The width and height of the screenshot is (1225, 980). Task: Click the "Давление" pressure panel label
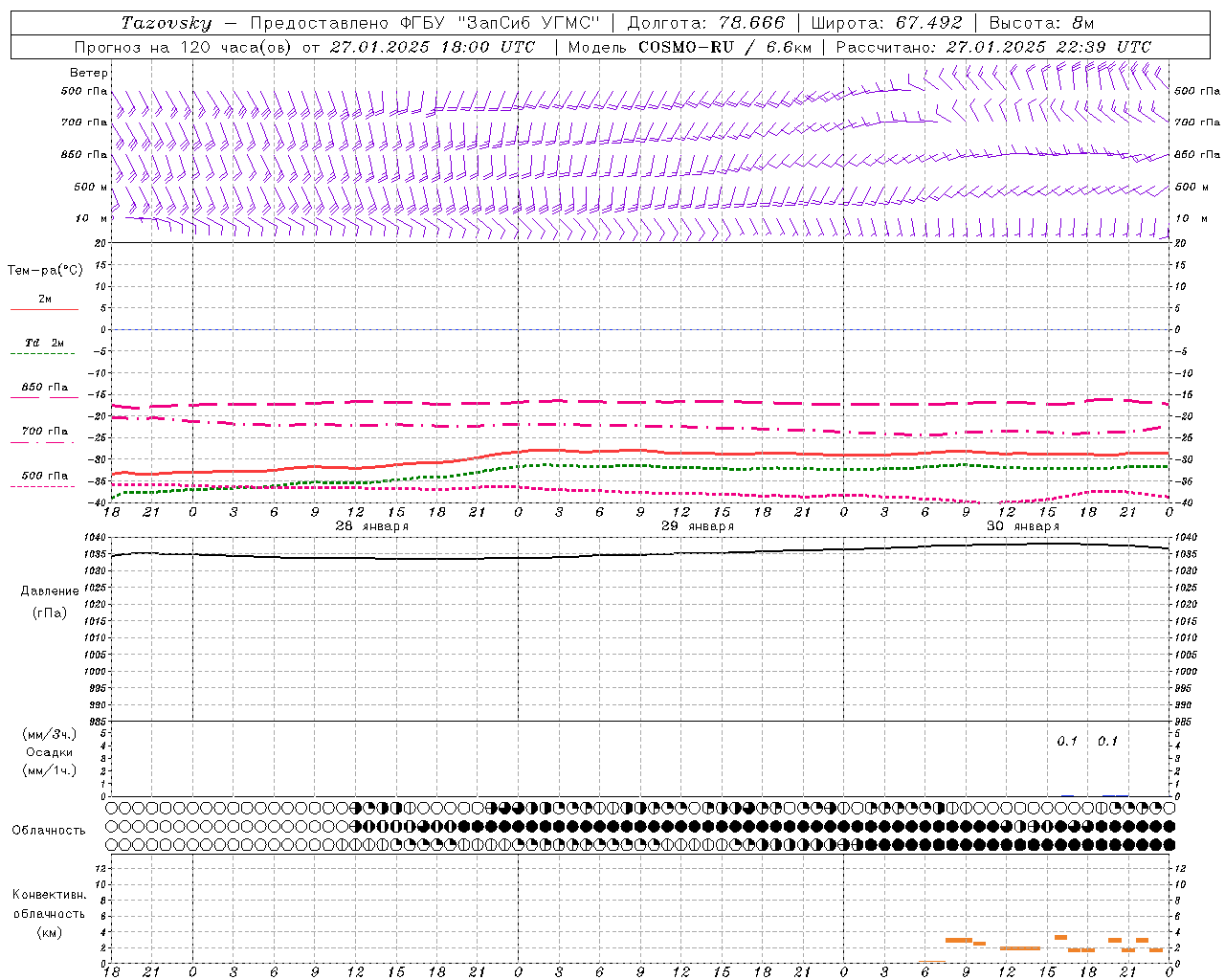coord(50,591)
